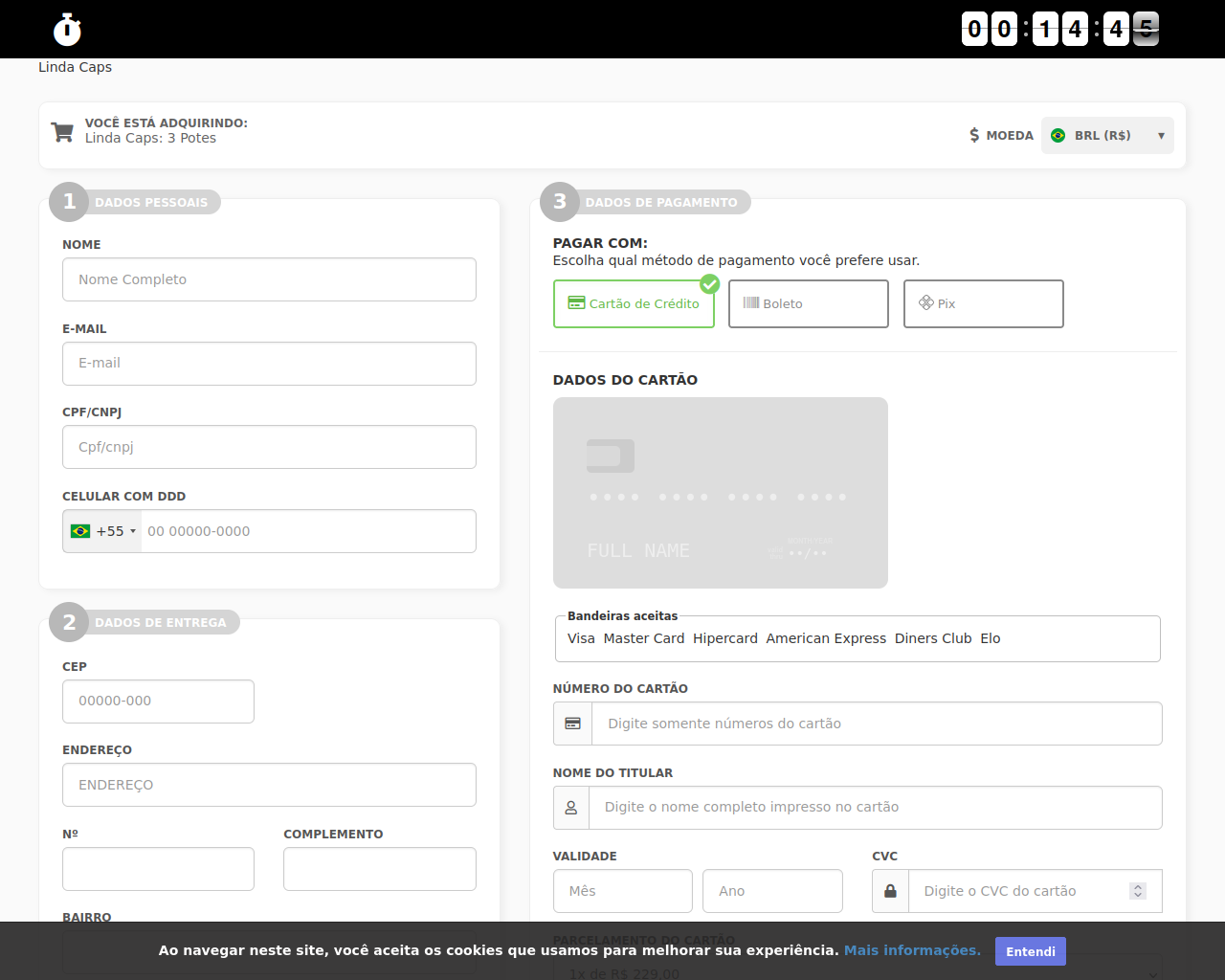This screenshot has width=1225, height=980.
Task: Open the BRL (R$) currency dropdown
Action: 1107,135
